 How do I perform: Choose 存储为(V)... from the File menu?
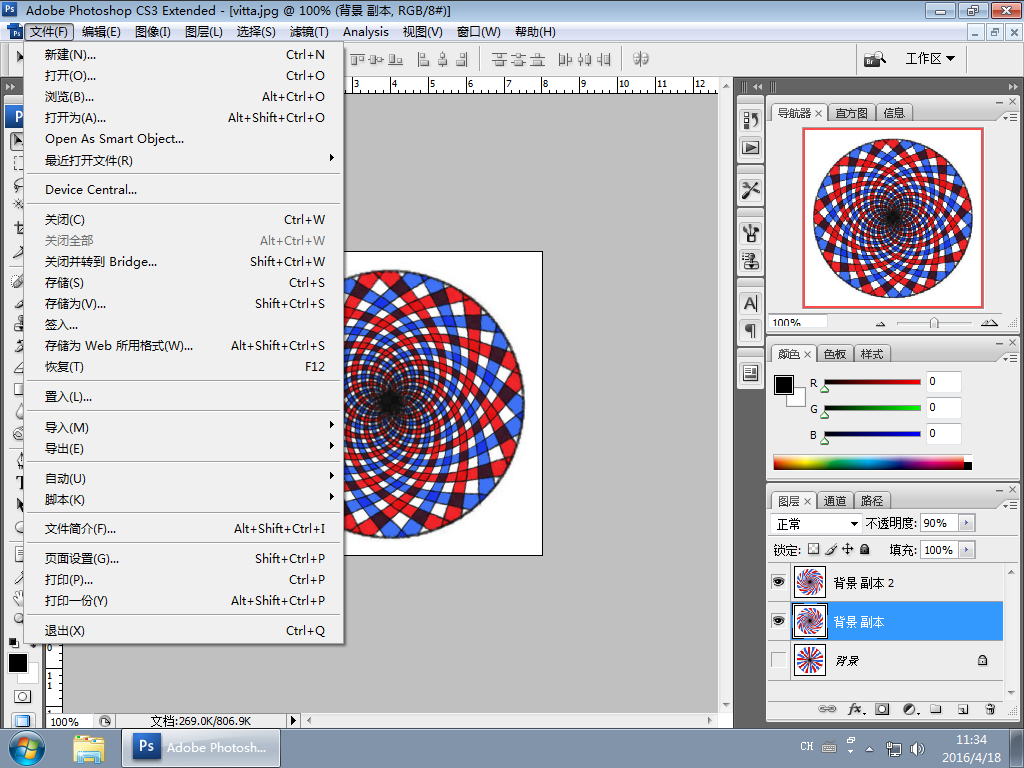tap(75, 304)
